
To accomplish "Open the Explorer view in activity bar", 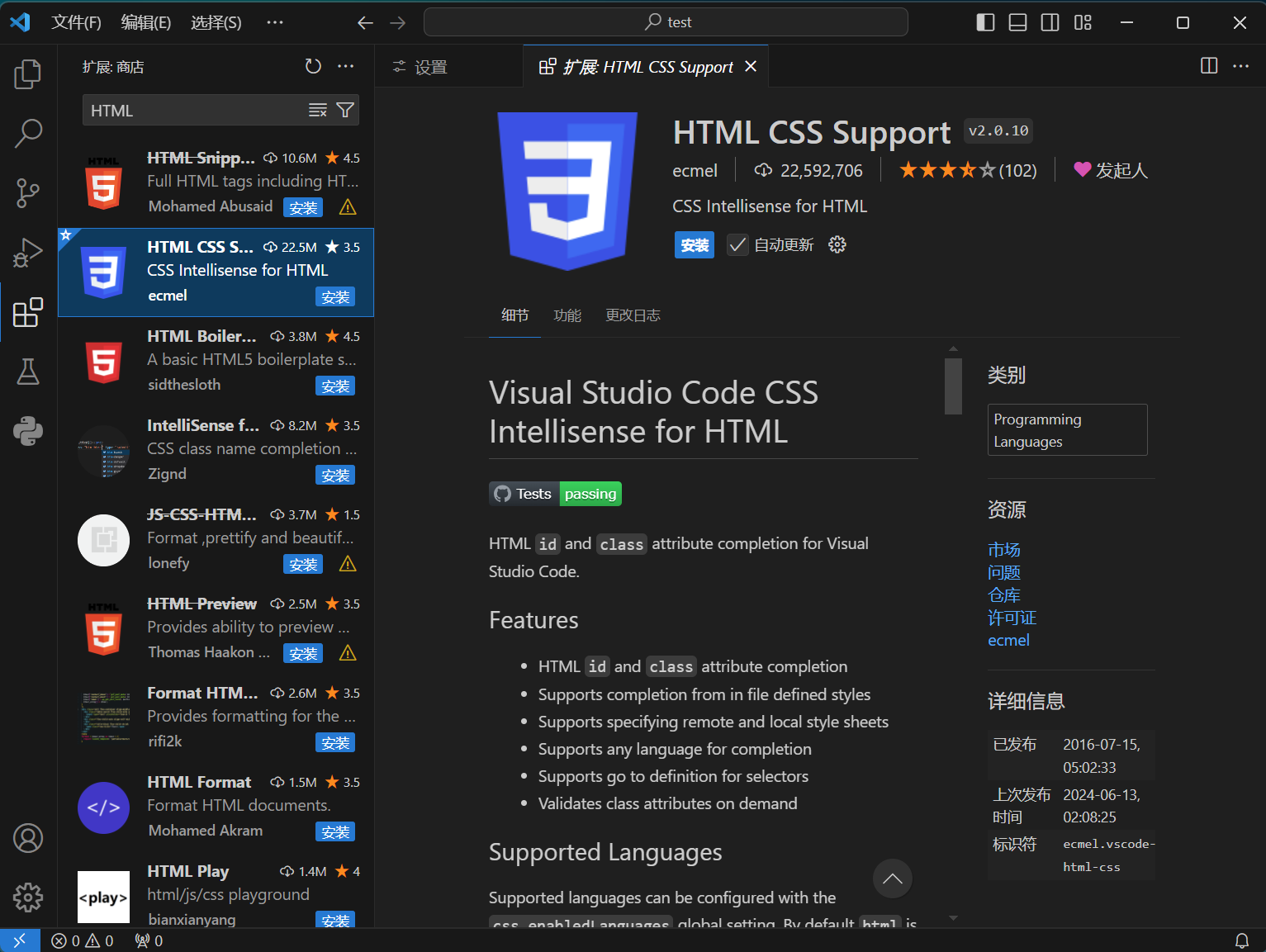I will tap(28, 74).
